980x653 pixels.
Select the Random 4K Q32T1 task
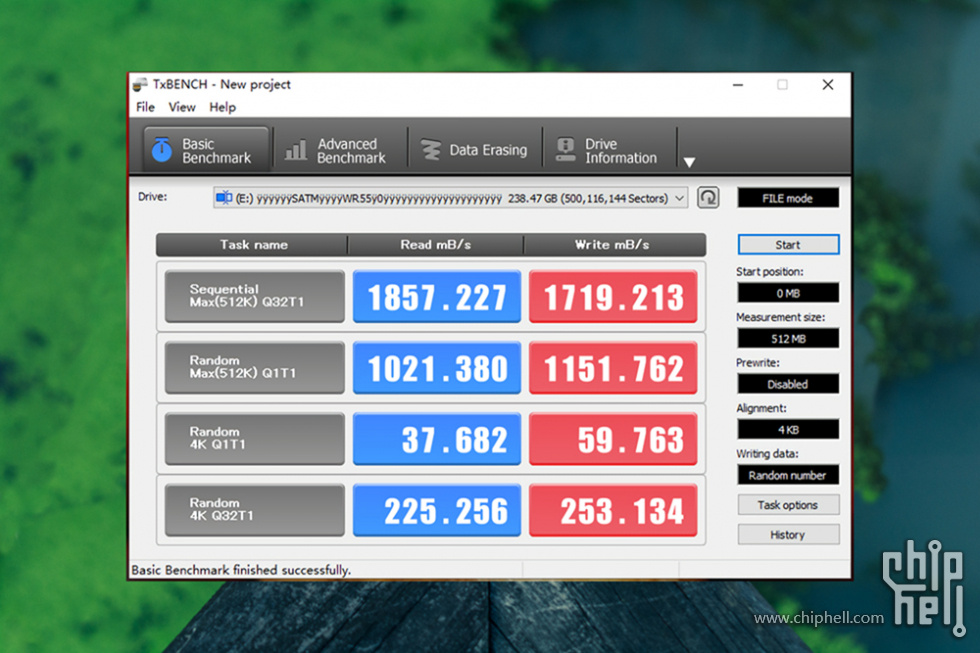pos(255,510)
